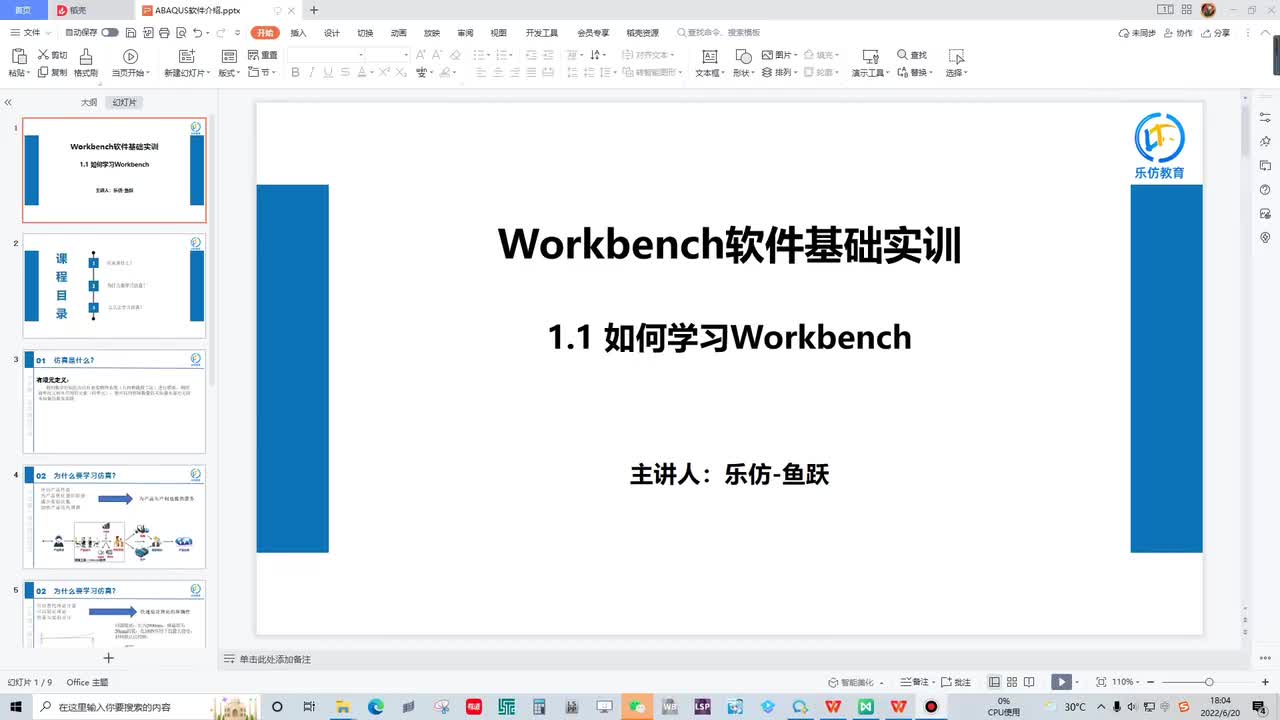Open font color swatch under letter A

(x=361, y=72)
